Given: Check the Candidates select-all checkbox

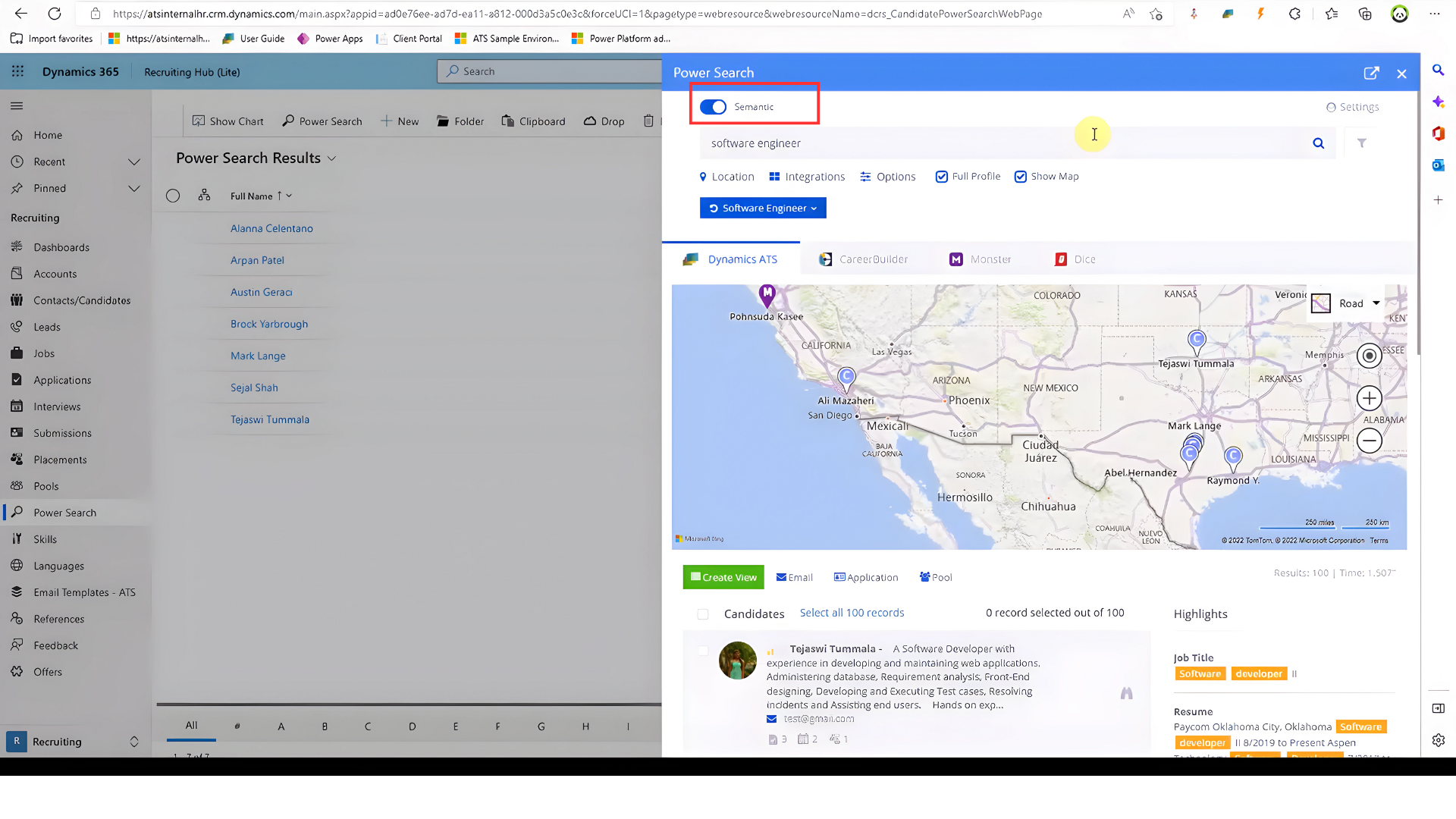Looking at the screenshot, I should [x=703, y=614].
